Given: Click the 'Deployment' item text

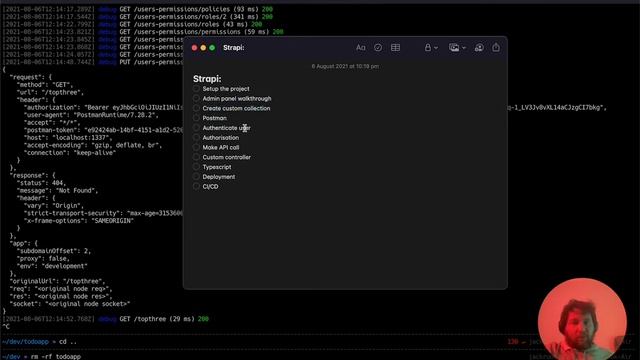Looking at the screenshot, I should pyautogui.click(x=219, y=177).
